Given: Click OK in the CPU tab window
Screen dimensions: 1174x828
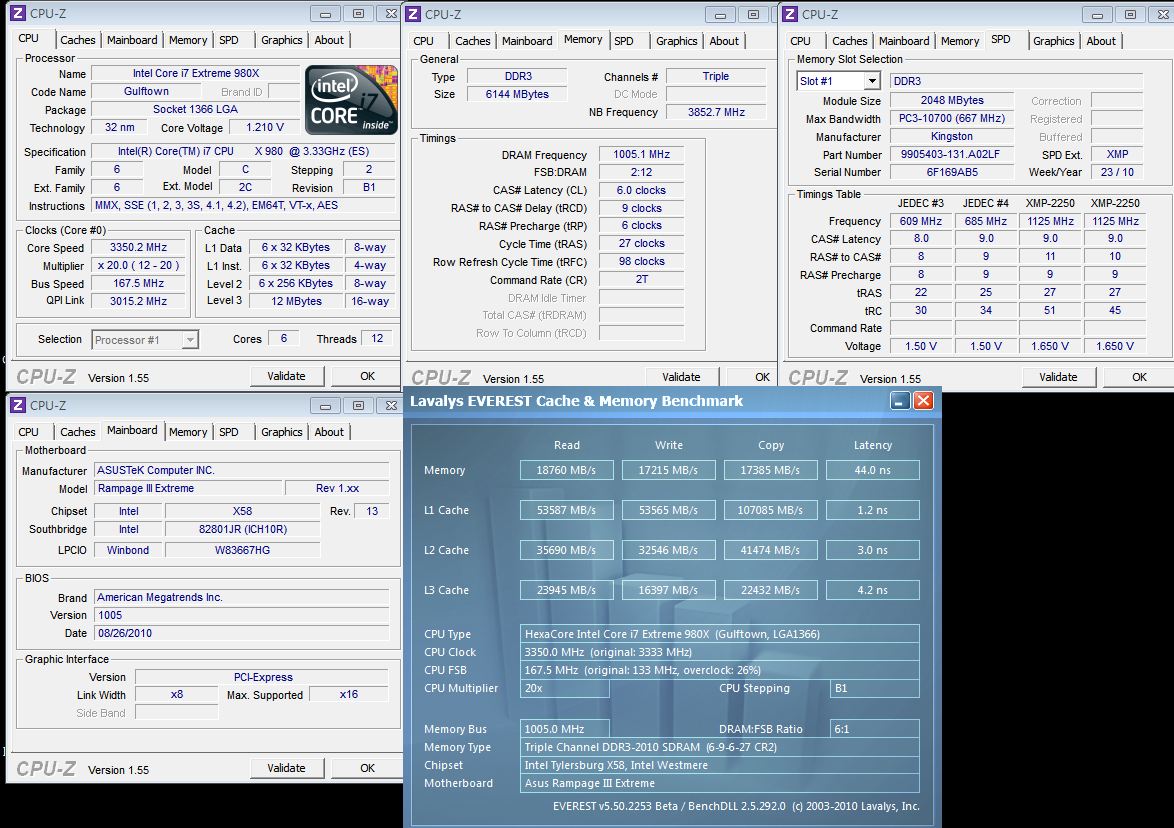Looking at the screenshot, I should click(x=367, y=376).
